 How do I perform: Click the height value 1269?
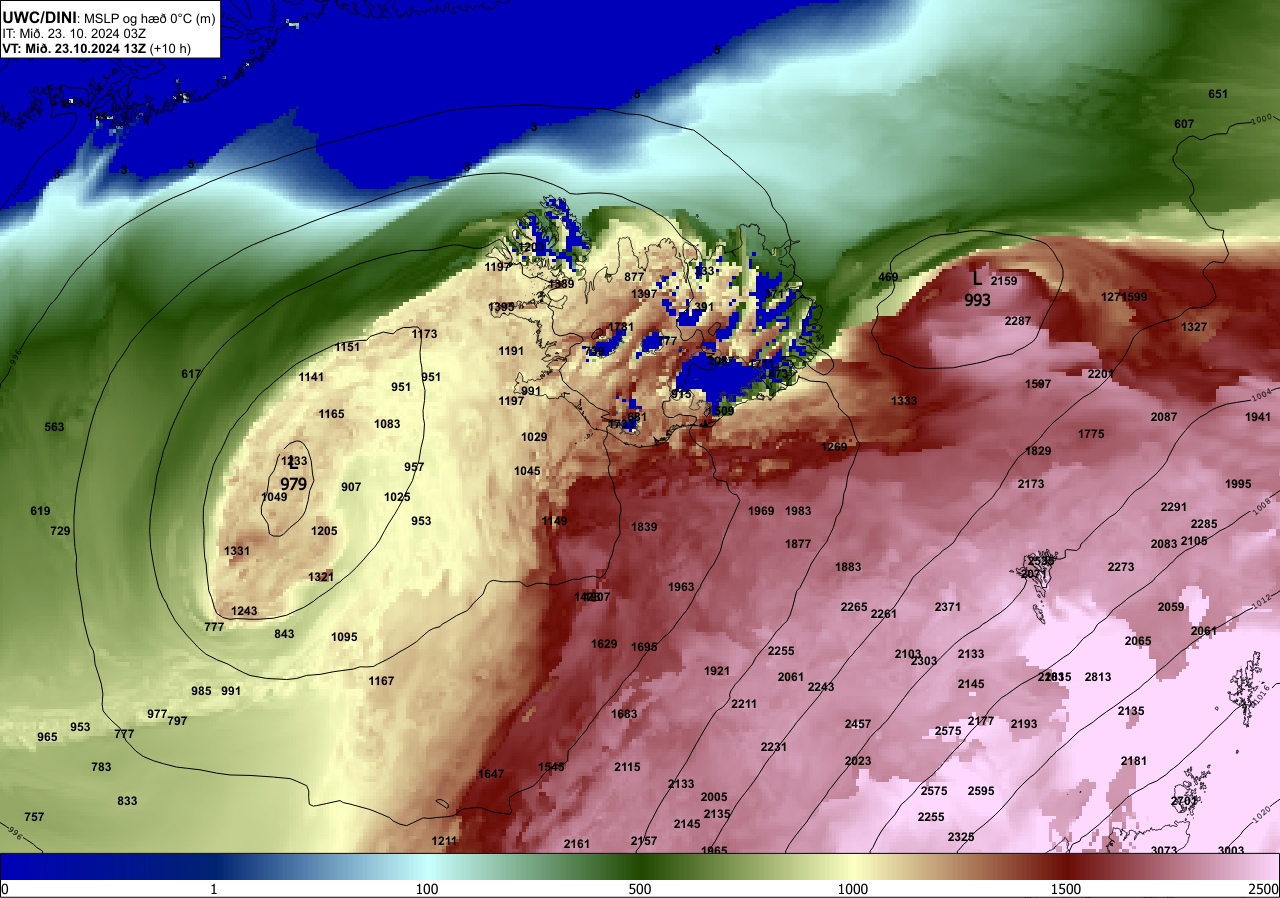click(834, 447)
